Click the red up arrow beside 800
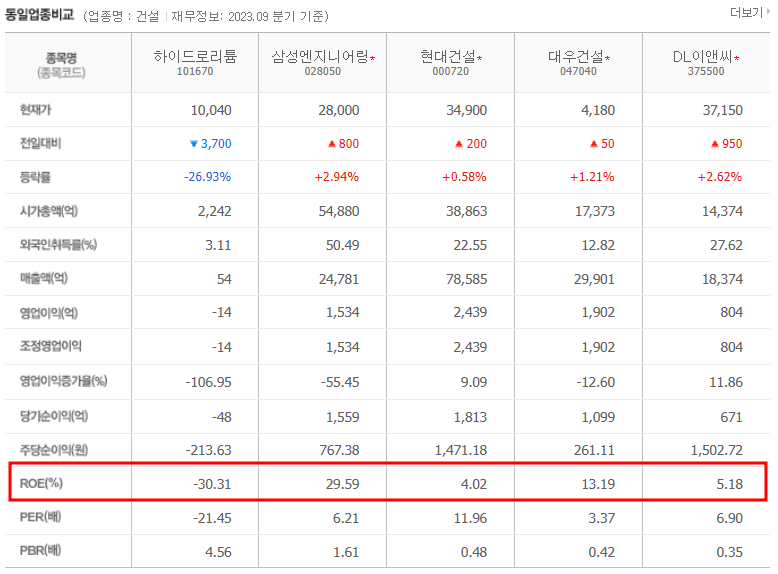 (x=332, y=144)
